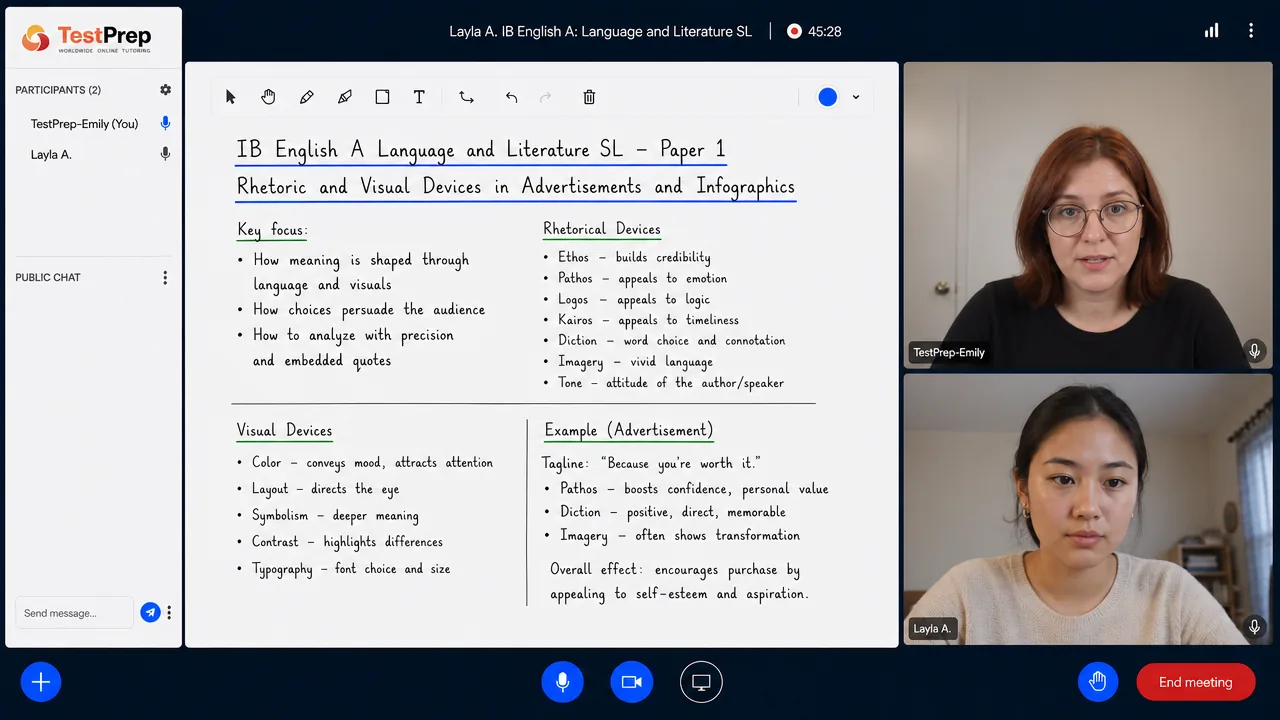Redo the whiteboard action

(545, 97)
